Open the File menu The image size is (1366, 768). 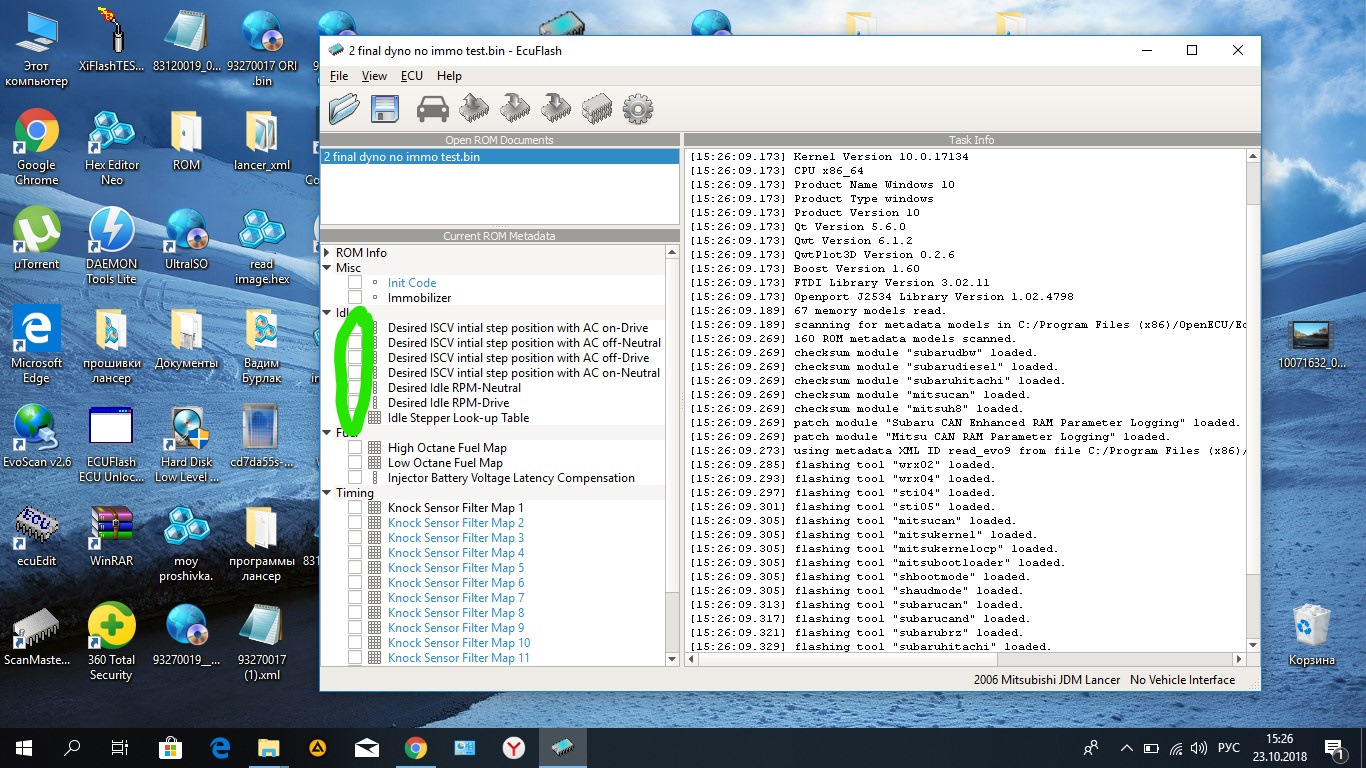(x=339, y=76)
